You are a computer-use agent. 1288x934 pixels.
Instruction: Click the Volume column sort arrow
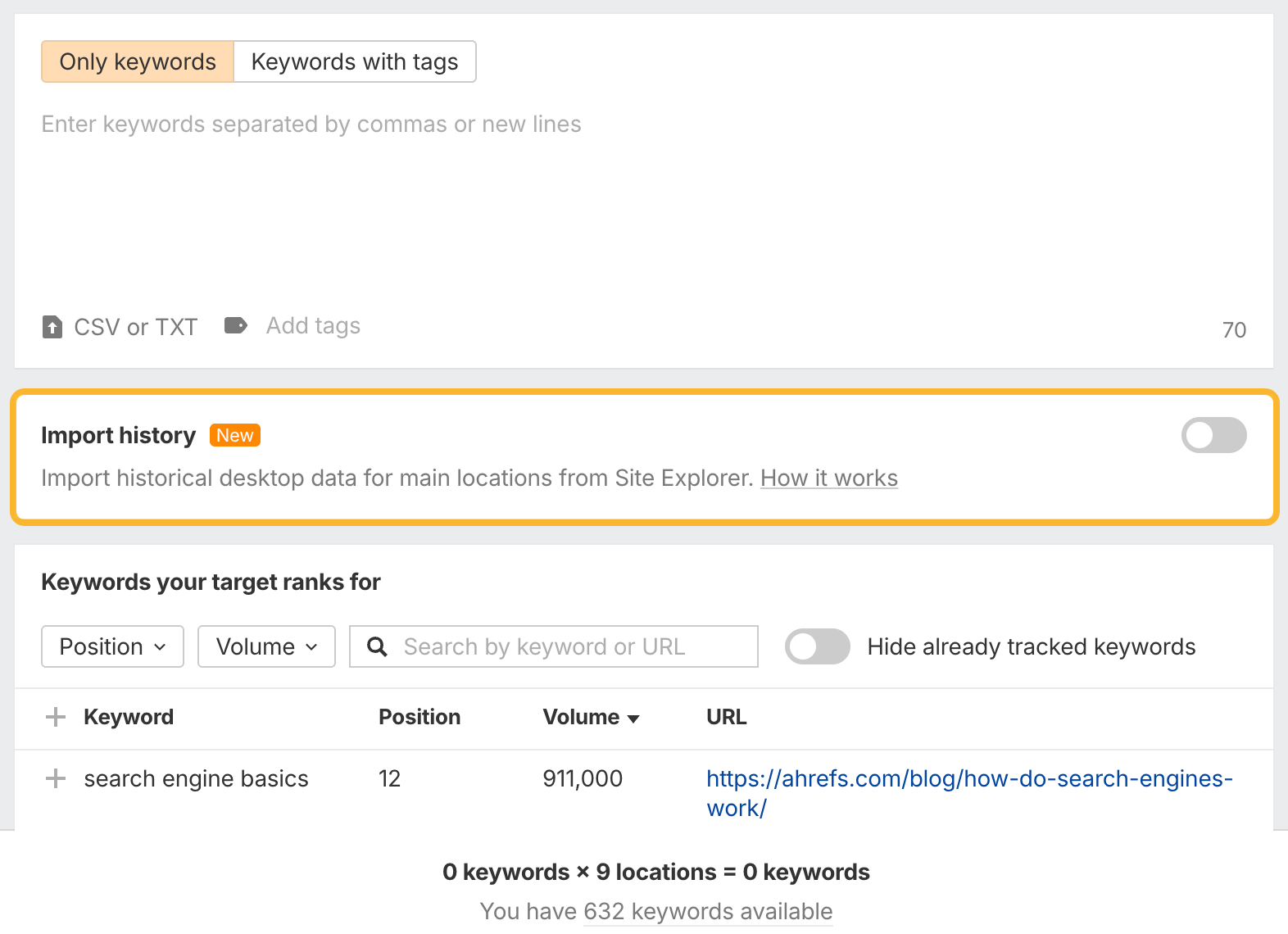click(633, 719)
